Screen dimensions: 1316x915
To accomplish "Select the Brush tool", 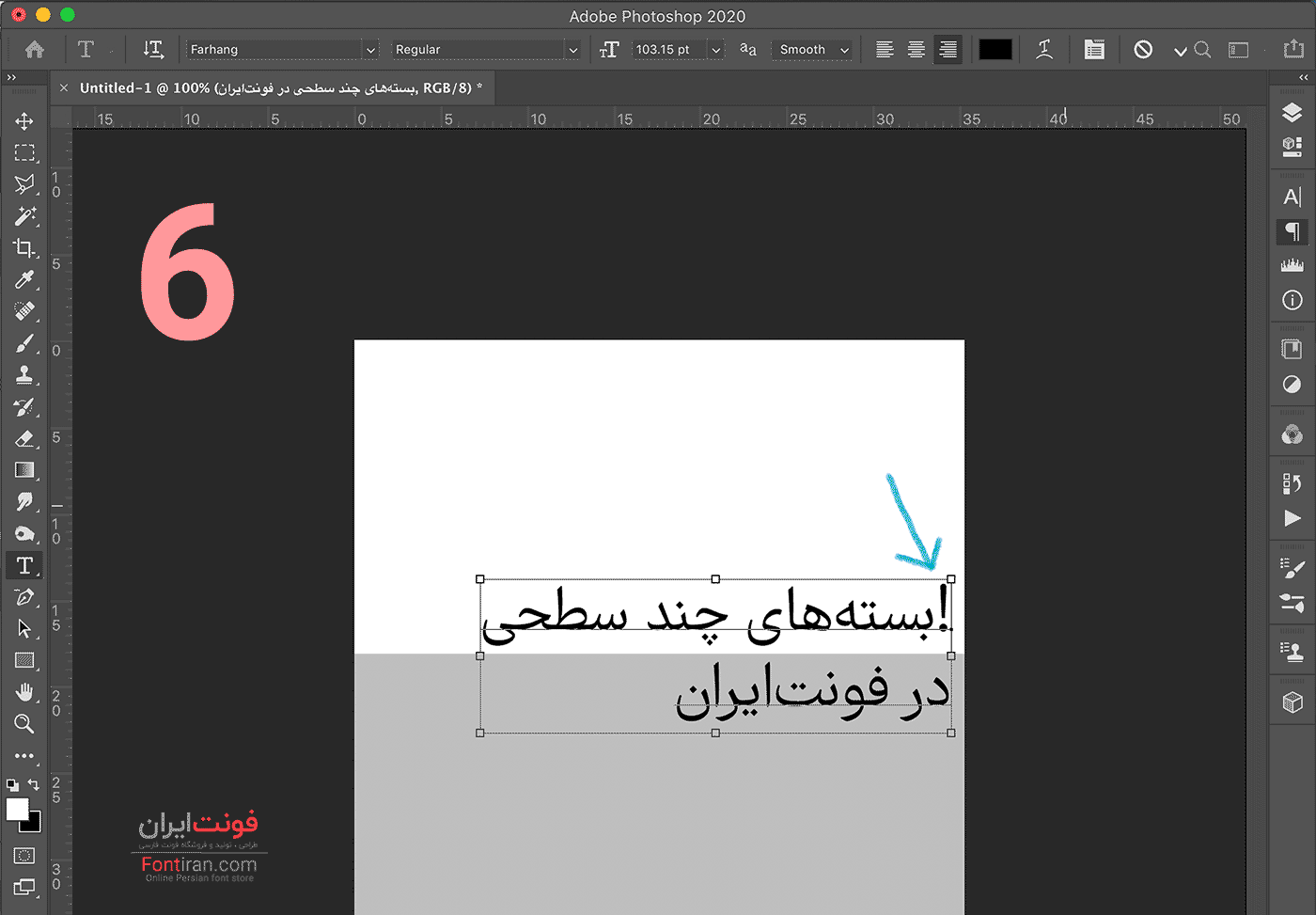I will [24, 343].
